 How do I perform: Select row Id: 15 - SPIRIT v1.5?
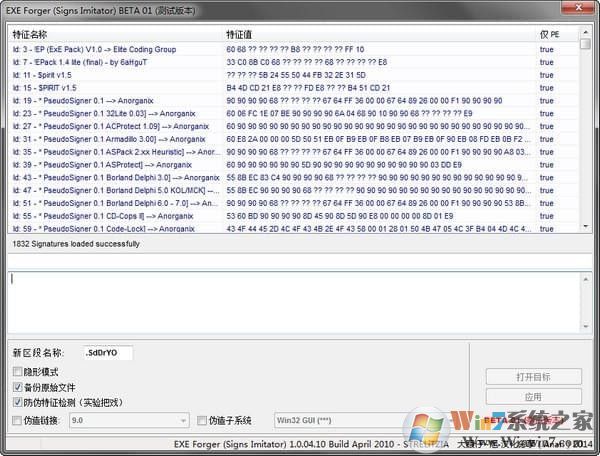(293, 88)
